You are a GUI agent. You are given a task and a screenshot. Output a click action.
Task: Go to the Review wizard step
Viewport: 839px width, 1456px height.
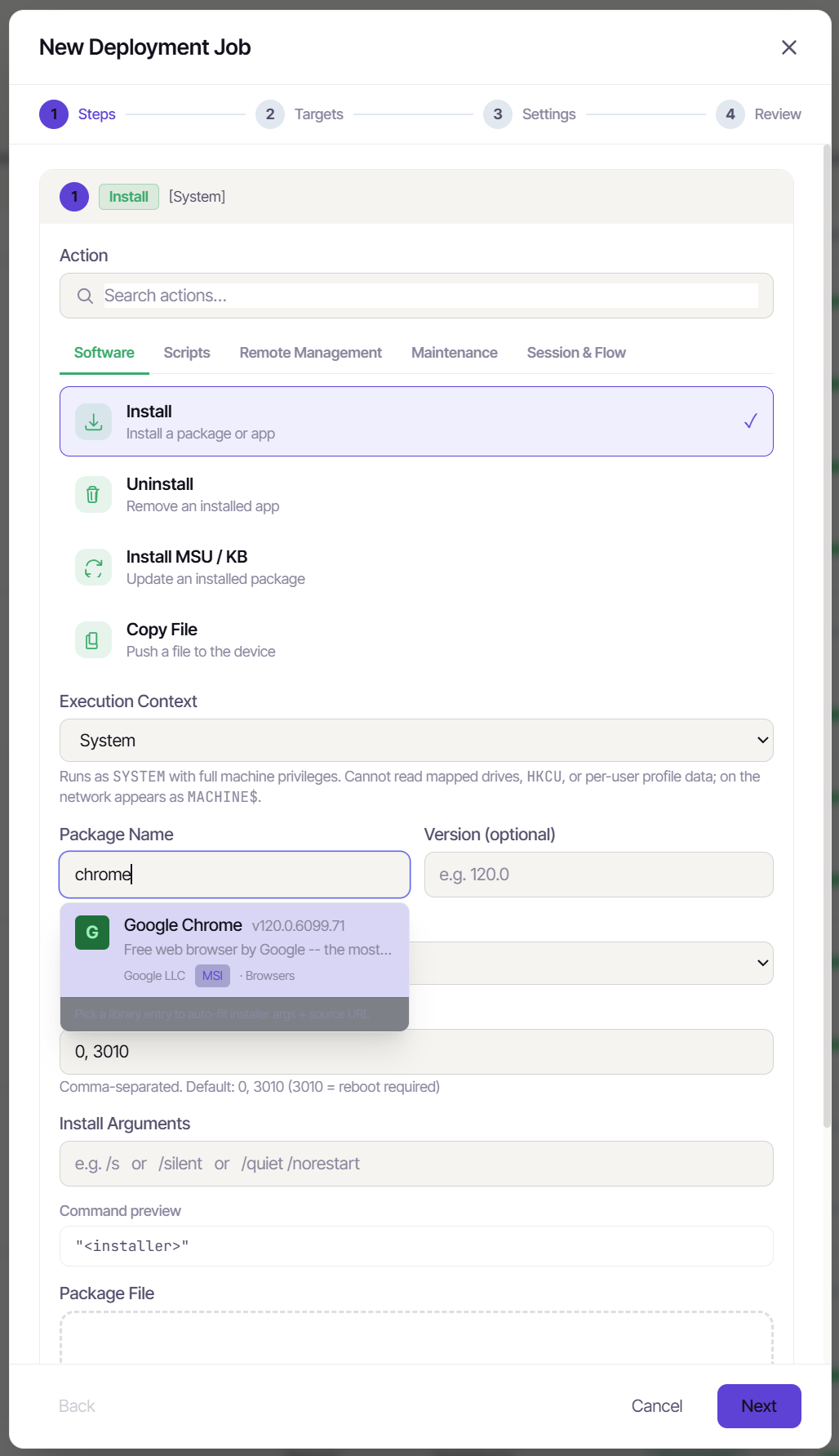coord(778,114)
